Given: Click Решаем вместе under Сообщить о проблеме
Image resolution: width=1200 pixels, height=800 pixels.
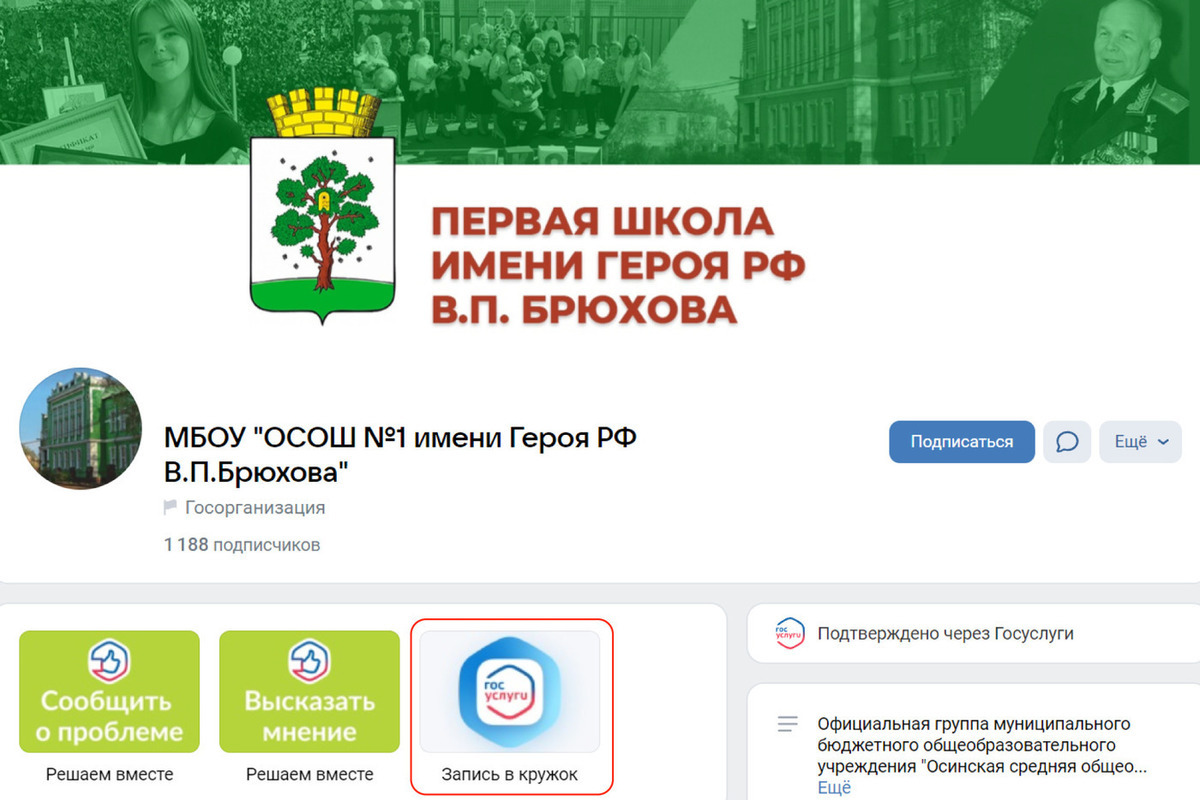Looking at the screenshot, I should (x=110, y=775).
